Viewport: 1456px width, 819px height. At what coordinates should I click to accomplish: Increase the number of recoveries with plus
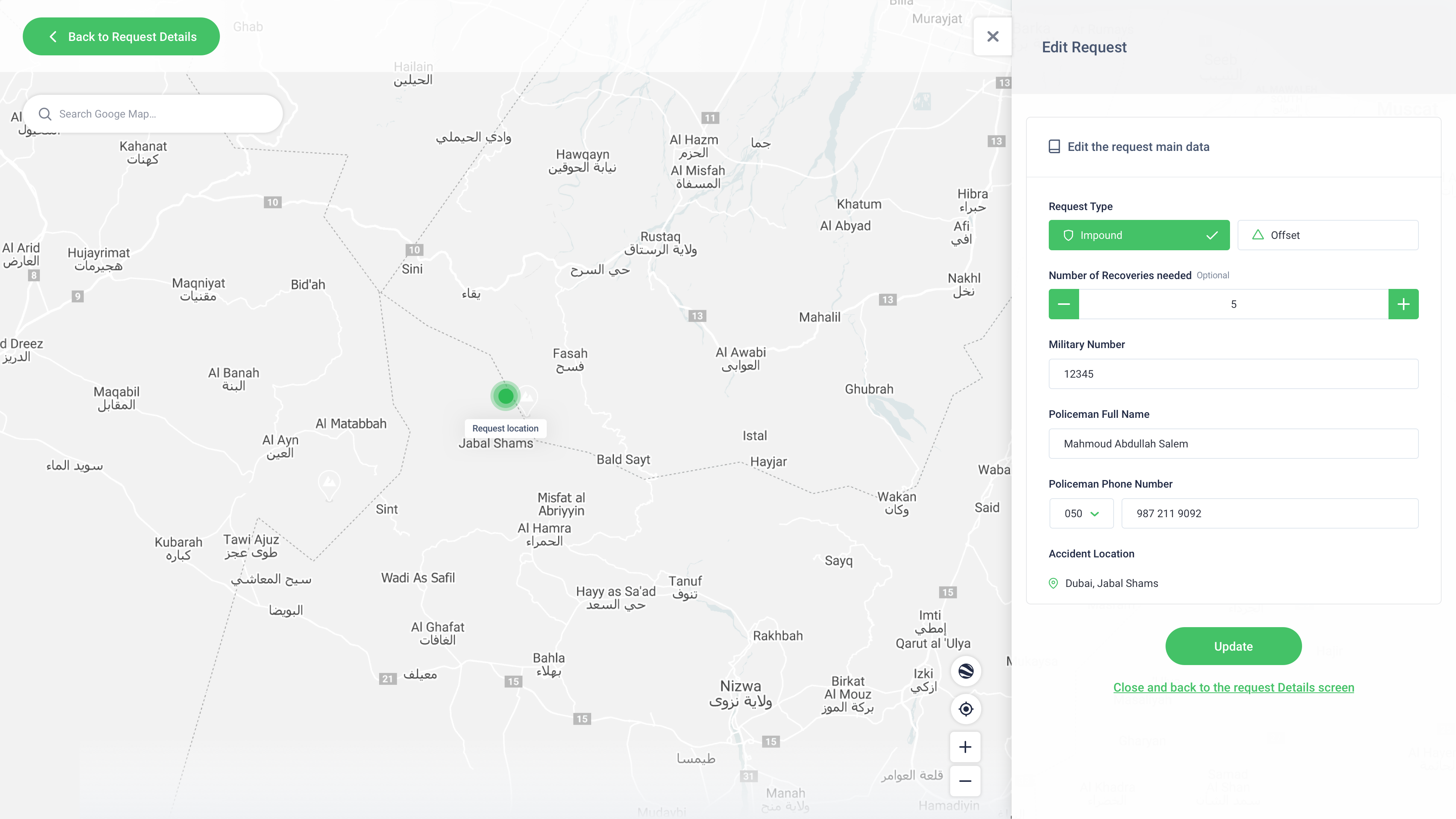click(x=1403, y=304)
